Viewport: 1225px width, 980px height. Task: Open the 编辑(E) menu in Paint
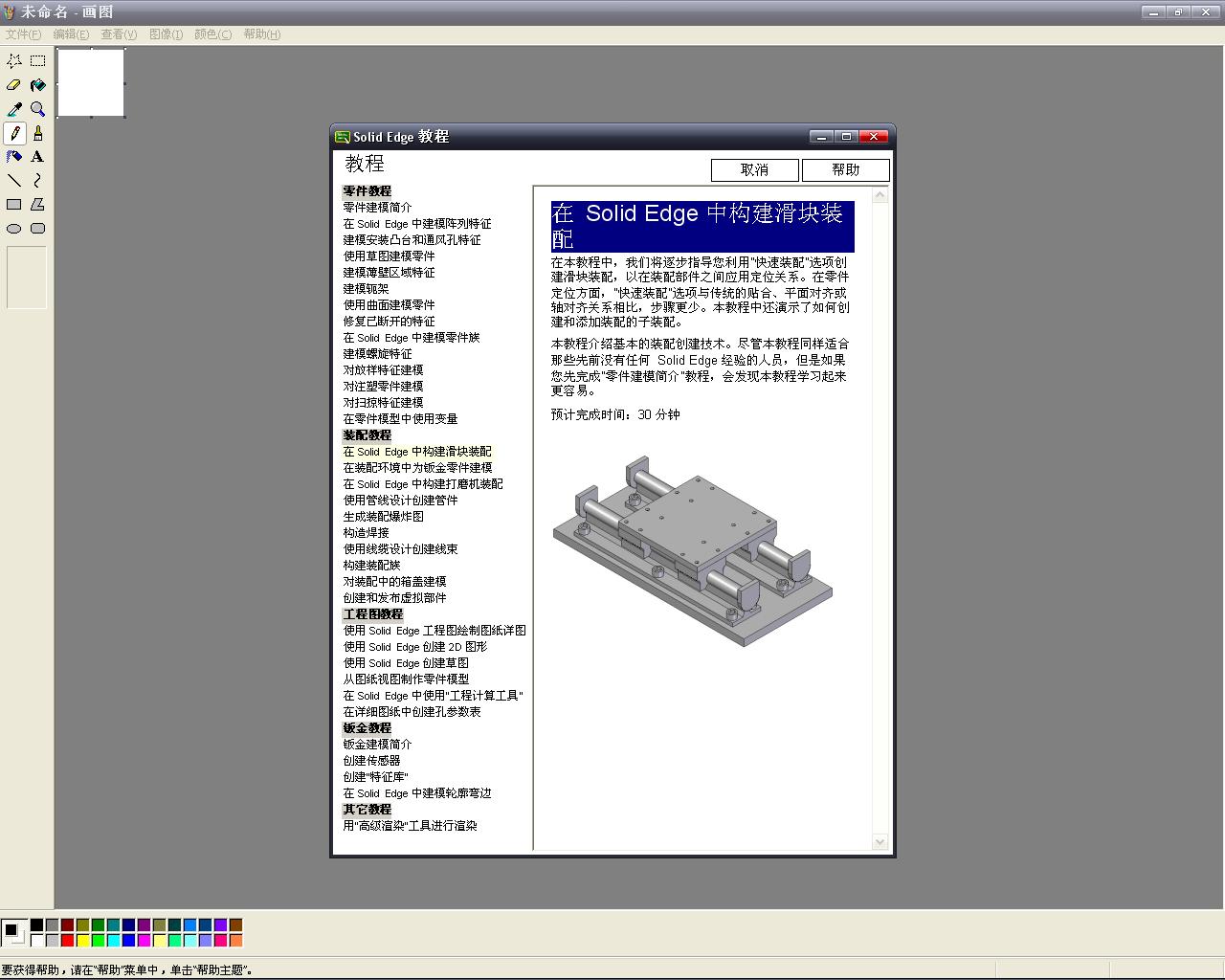tap(71, 34)
